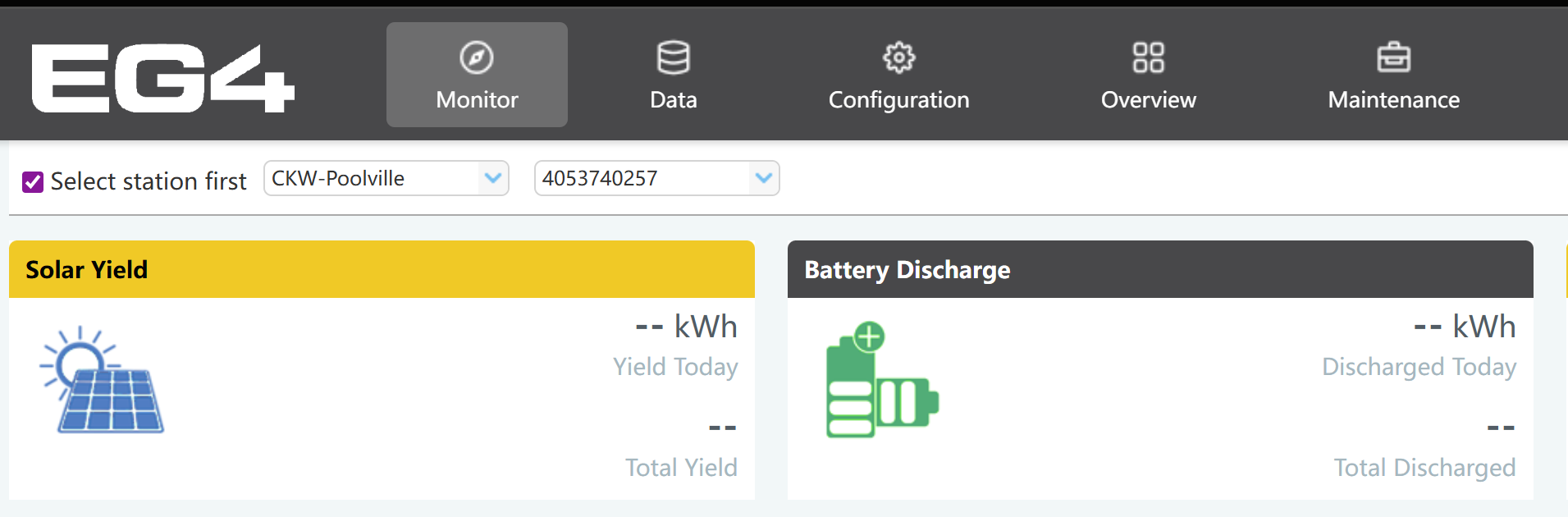Click the Data database icon
This screenshot has width=1568, height=517.
coord(673,57)
